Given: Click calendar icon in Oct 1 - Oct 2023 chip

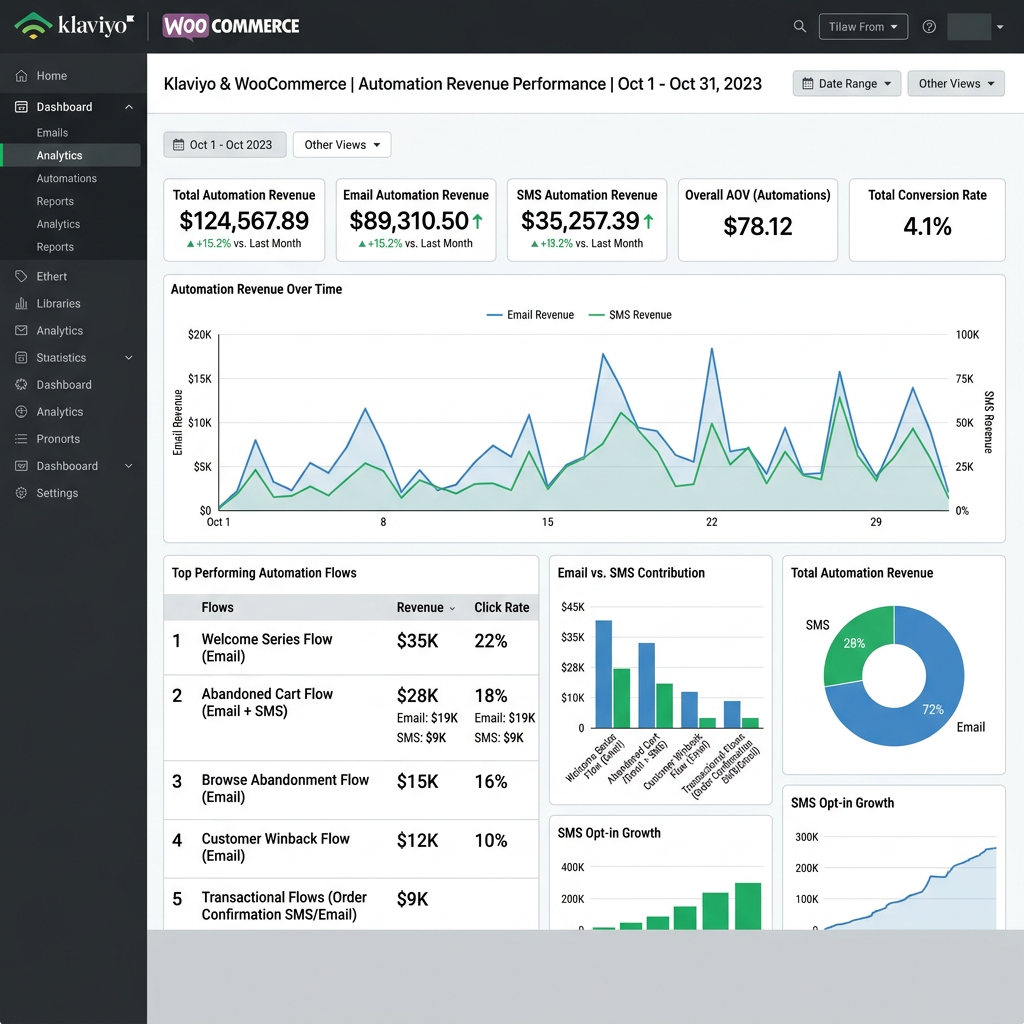Looking at the screenshot, I should 178,145.
